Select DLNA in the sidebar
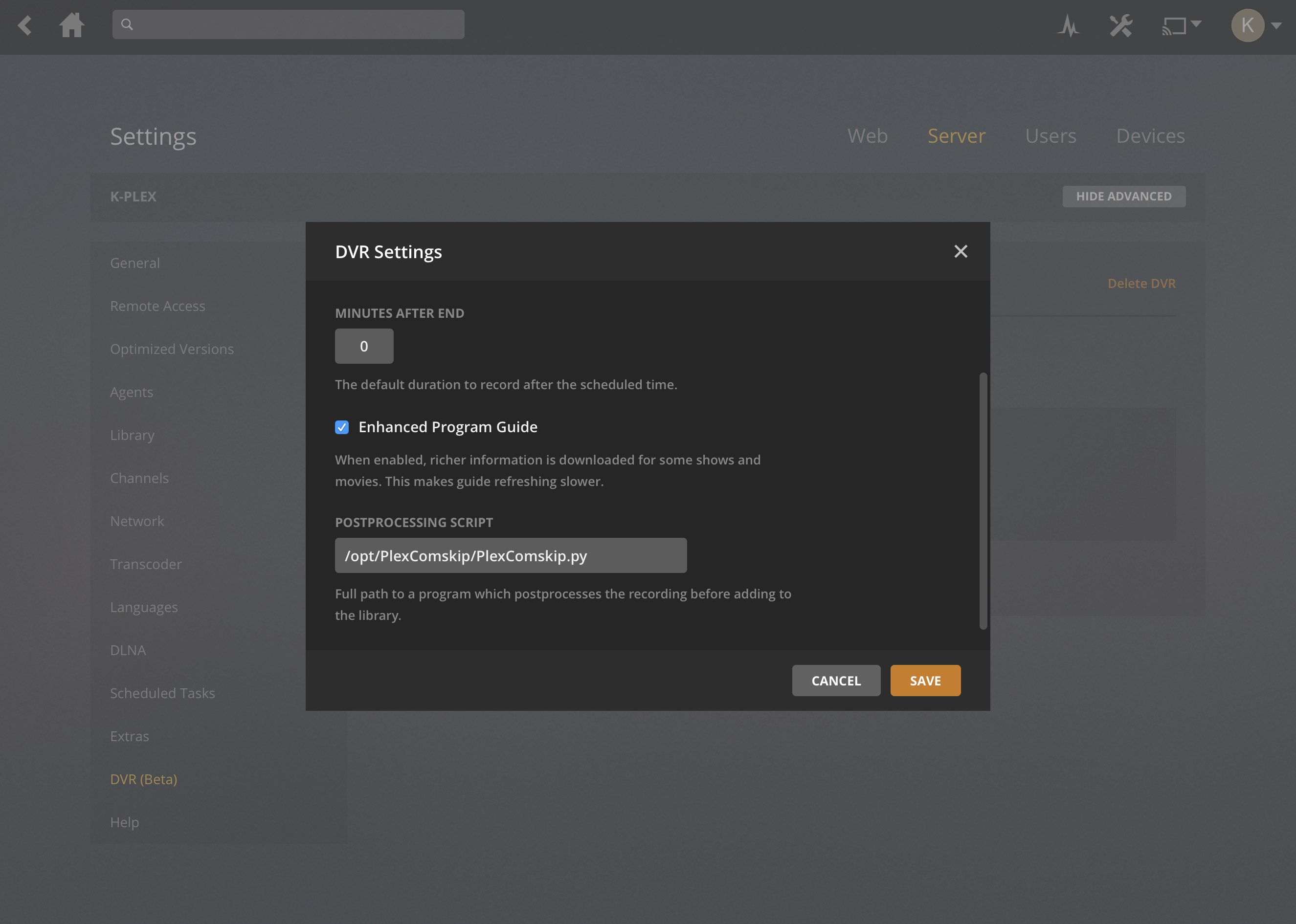Image resolution: width=1296 pixels, height=924 pixels. [128, 650]
